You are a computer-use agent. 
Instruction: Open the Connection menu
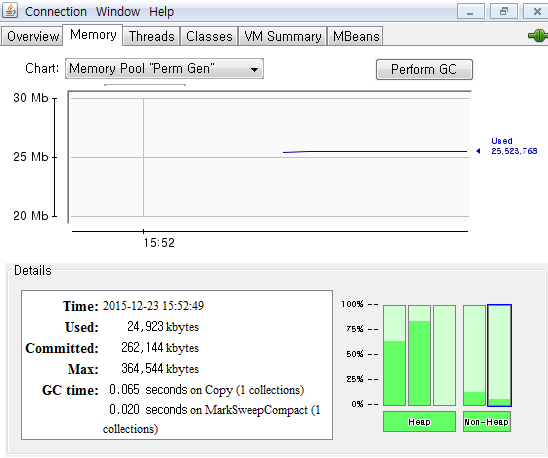(x=56, y=12)
